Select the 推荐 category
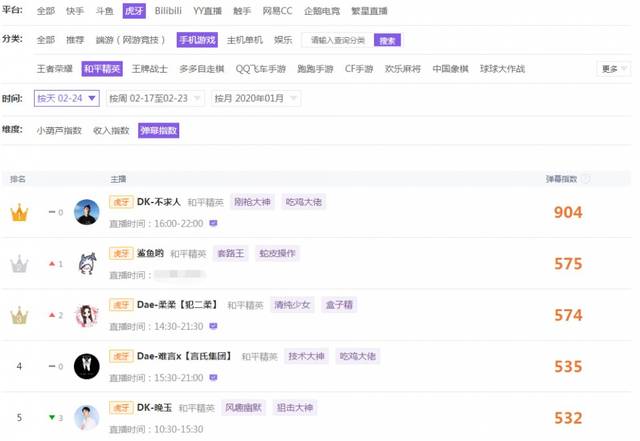Screen dimensions: 640x441 [75, 40]
